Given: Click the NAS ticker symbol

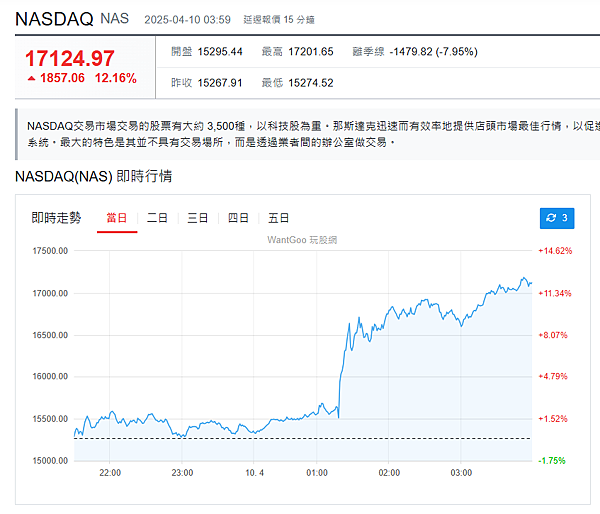Looking at the screenshot, I should [x=115, y=18].
